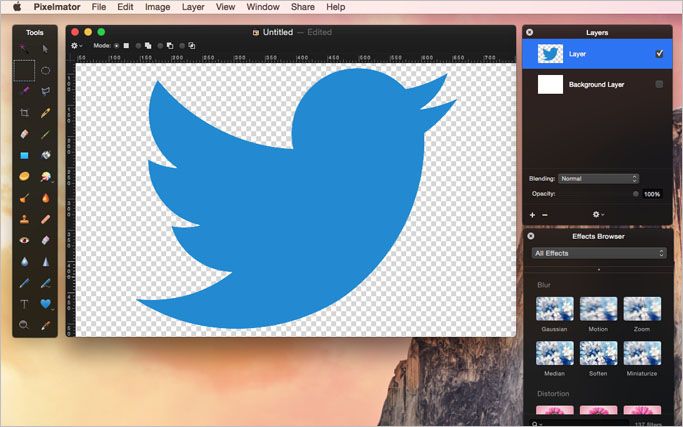
Task: Select the Type text tool
Action: [24, 304]
